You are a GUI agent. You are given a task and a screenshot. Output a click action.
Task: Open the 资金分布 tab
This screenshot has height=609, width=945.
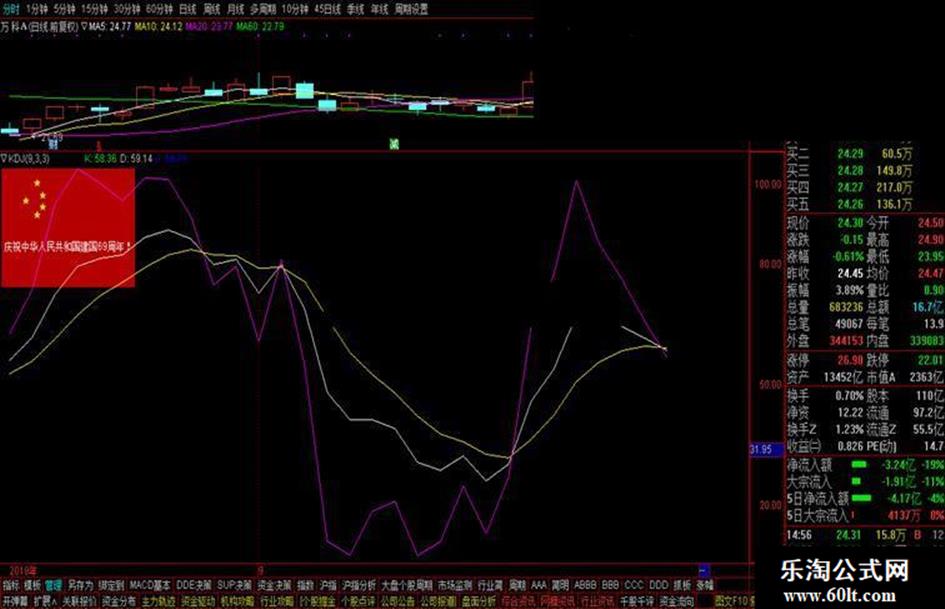119,601
